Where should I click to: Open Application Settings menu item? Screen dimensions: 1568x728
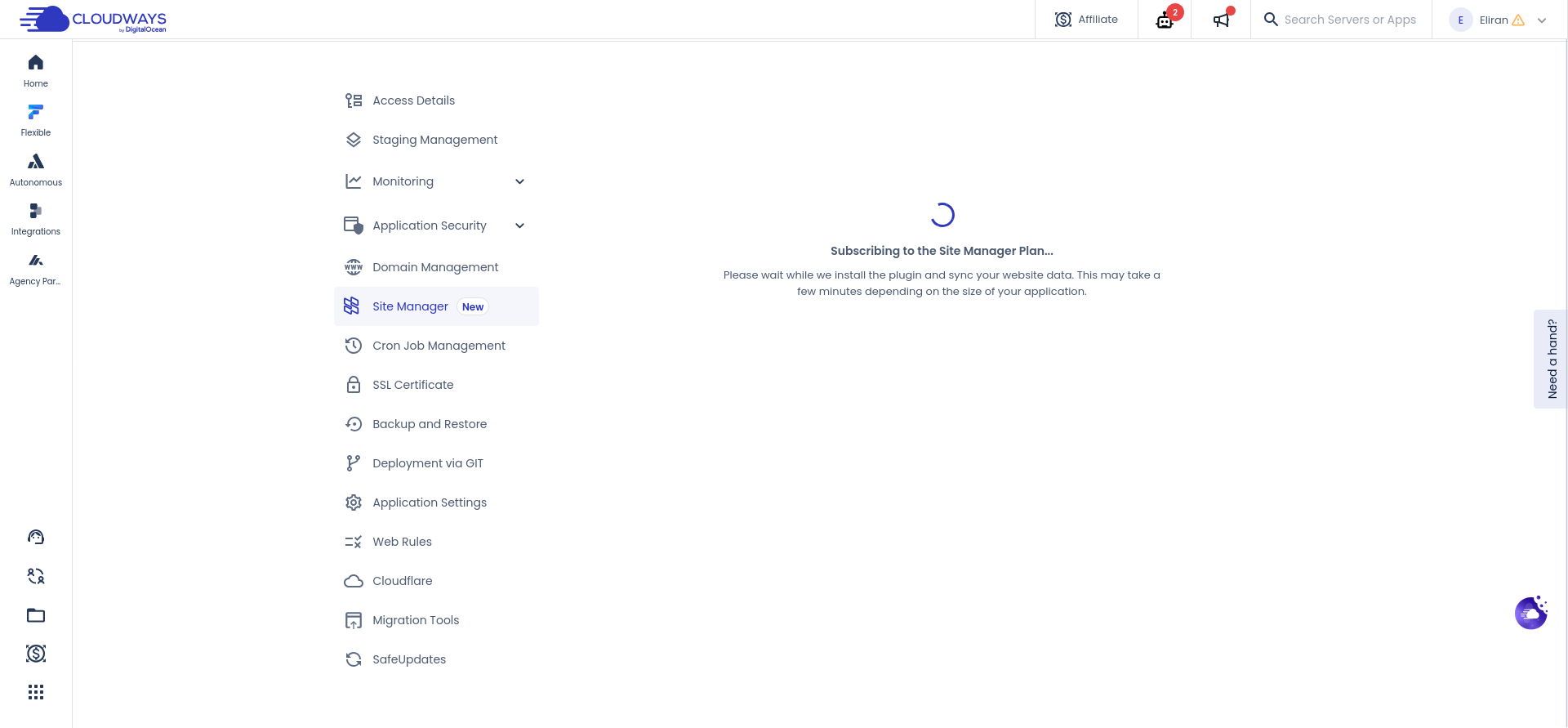(437, 502)
